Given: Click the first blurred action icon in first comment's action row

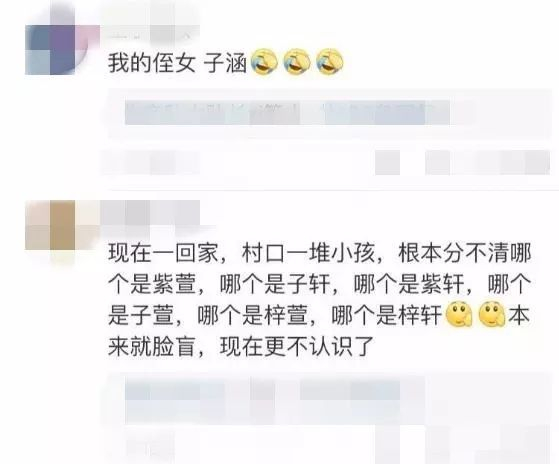Looking at the screenshot, I should (387, 163).
